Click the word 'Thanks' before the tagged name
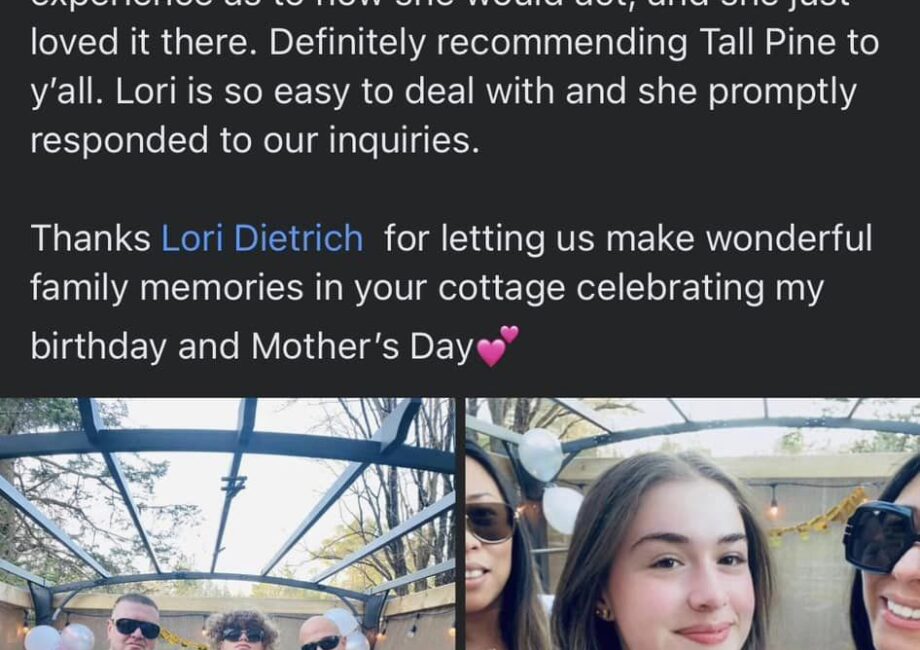The width and height of the screenshot is (920, 650). 90,238
